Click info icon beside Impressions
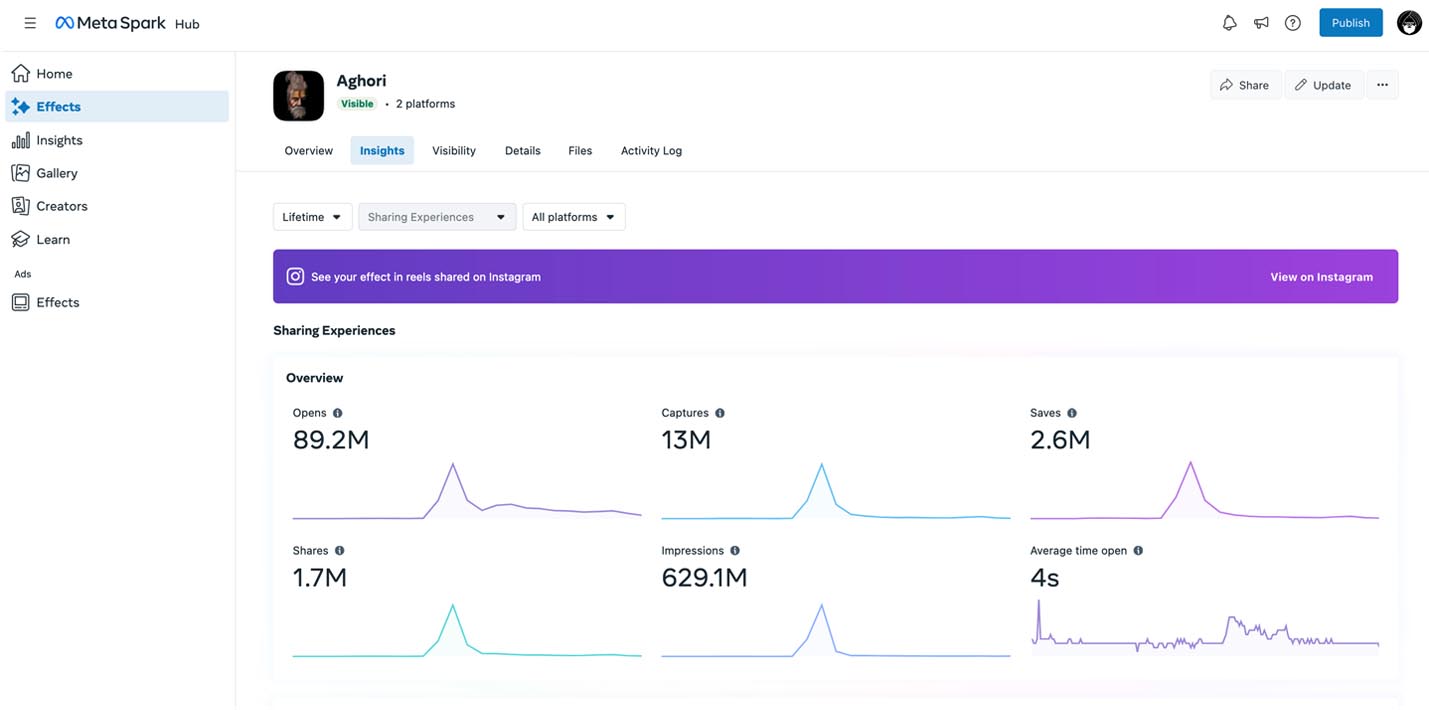The width and height of the screenshot is (1429, 710). click(735, 551)
